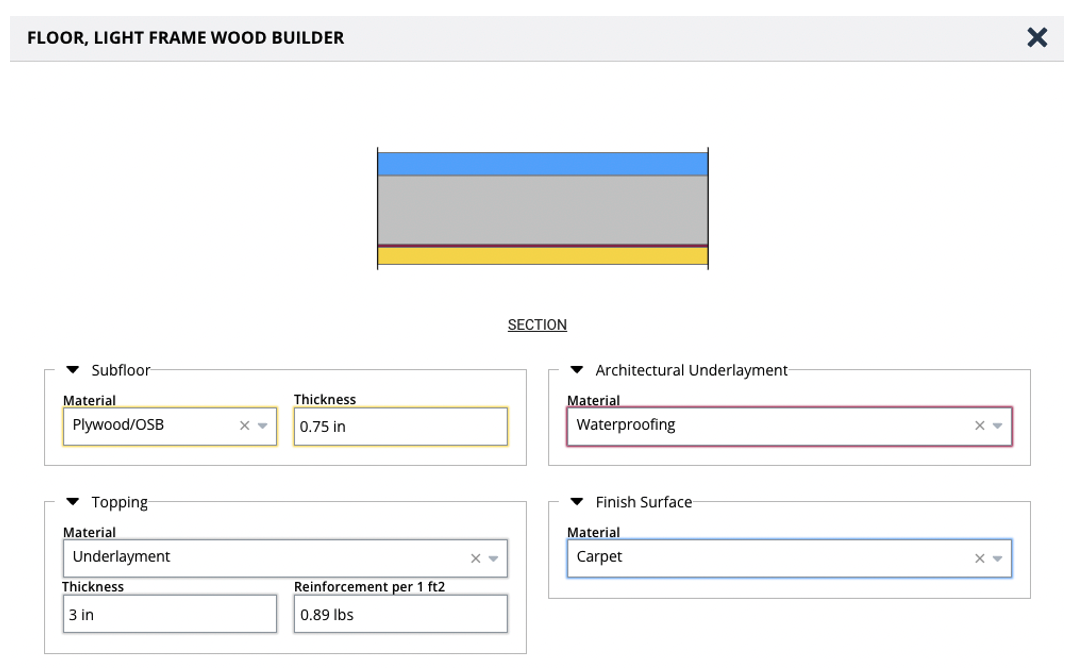
Task: Open the Architectural Underlayment material dropdown arrow
Action: click(x=997, y=425)
